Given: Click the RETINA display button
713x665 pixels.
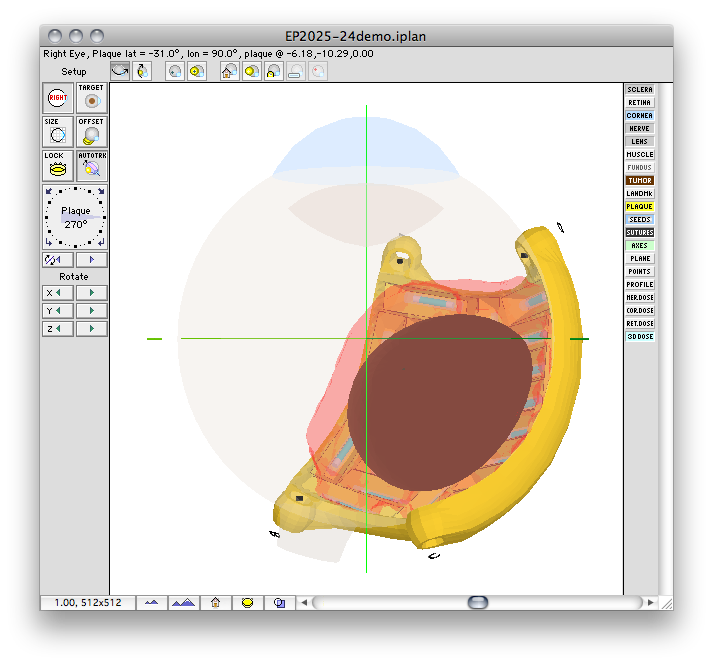Looking at the screenshot, I should tap(639, 103).
